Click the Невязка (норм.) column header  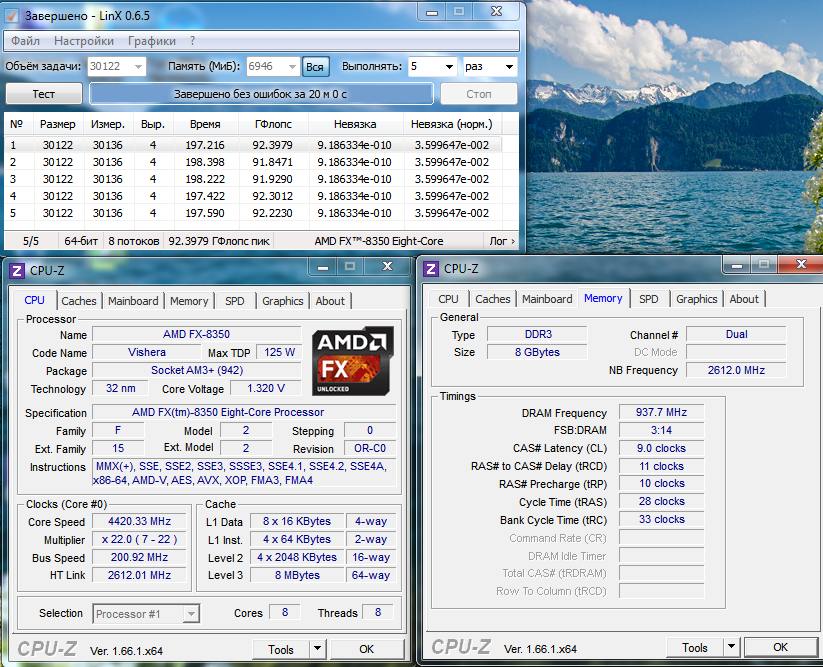pyautogui.click(x=451, y=124)
